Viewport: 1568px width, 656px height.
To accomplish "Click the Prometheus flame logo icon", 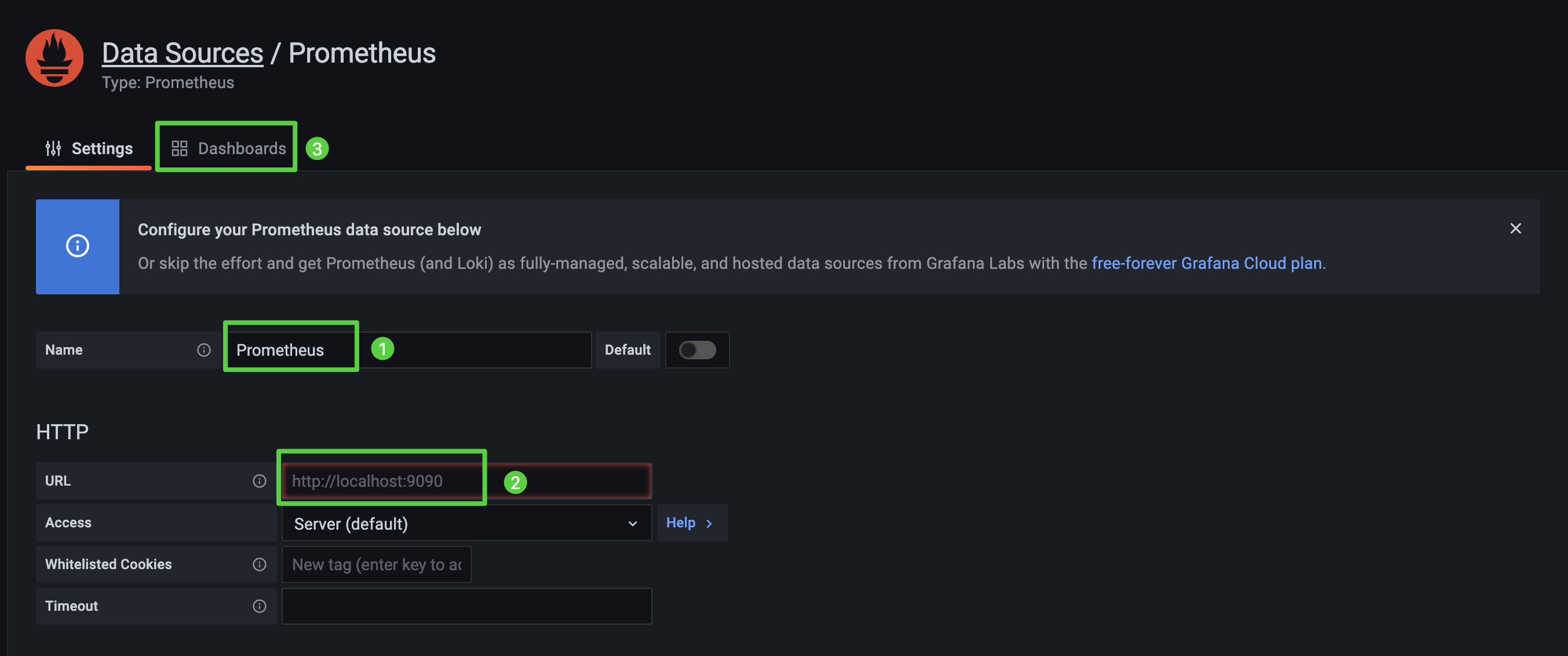I will [54, 58].
